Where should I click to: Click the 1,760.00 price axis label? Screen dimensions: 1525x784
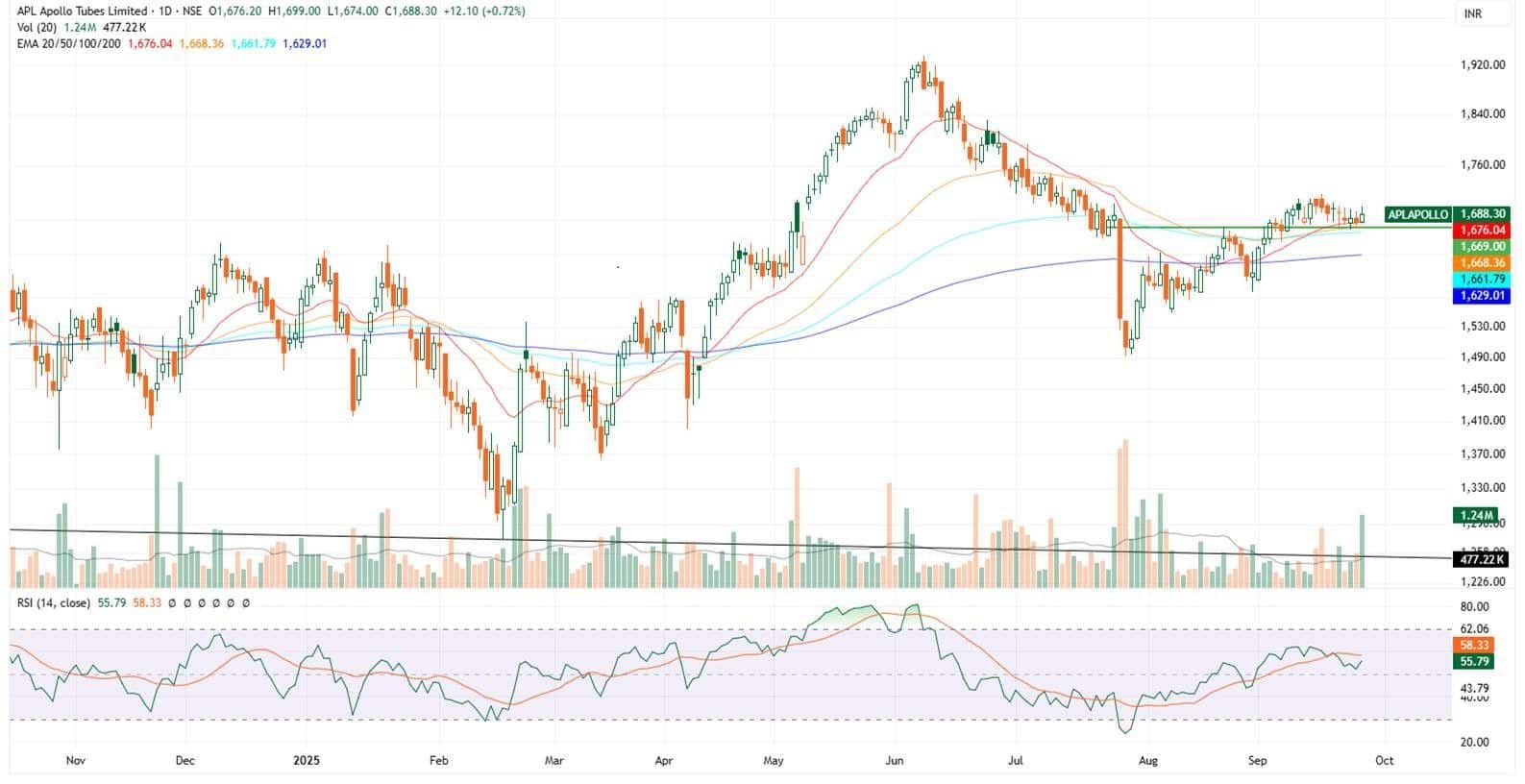tap(1482, 165)
